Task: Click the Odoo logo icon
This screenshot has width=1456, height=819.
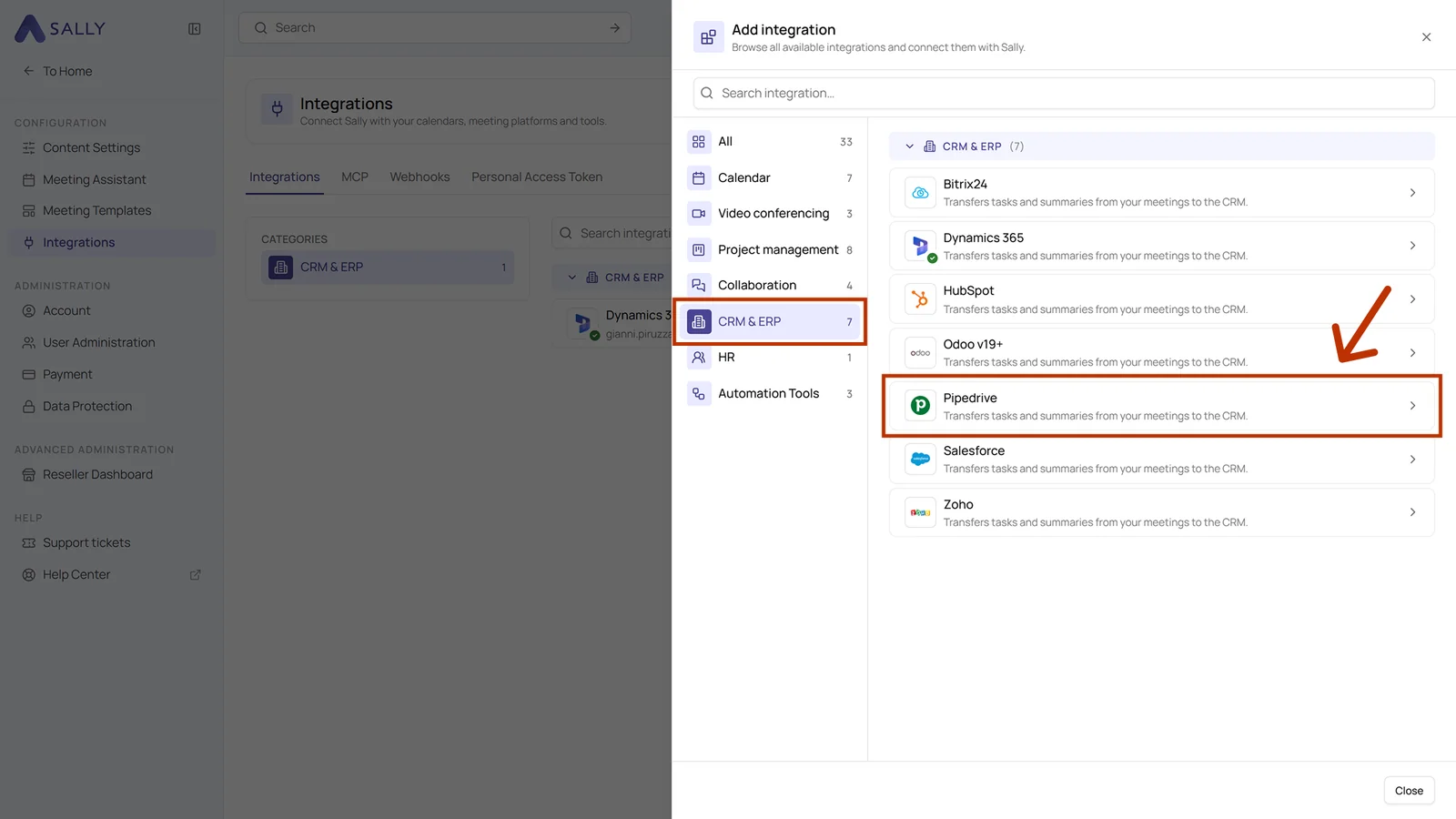Action: point(920,353)
